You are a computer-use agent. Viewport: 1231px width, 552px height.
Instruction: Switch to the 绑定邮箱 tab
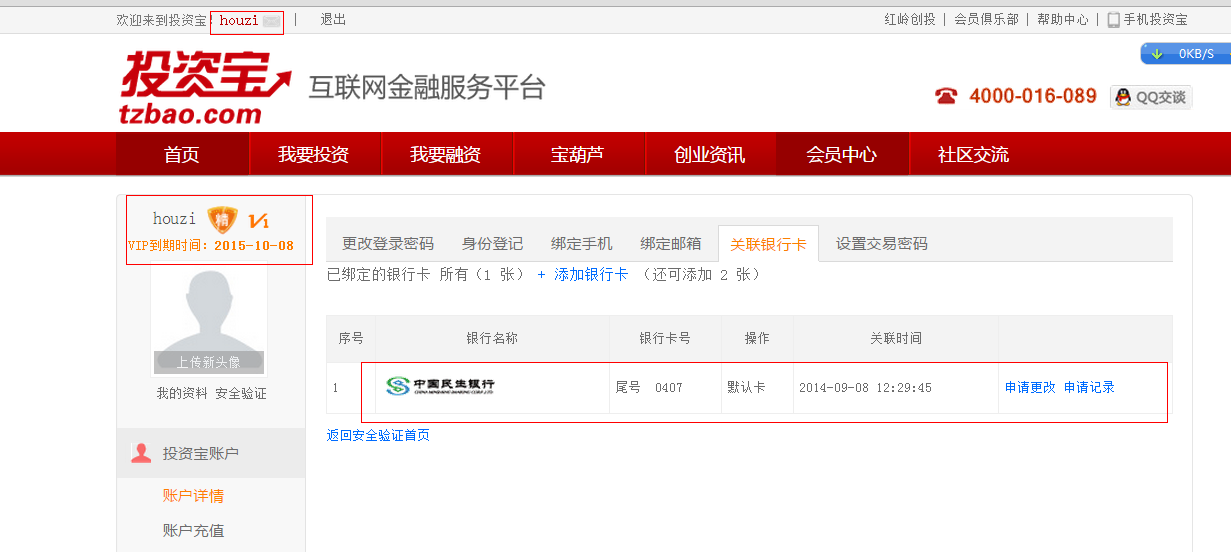click(x=671, y=243)
